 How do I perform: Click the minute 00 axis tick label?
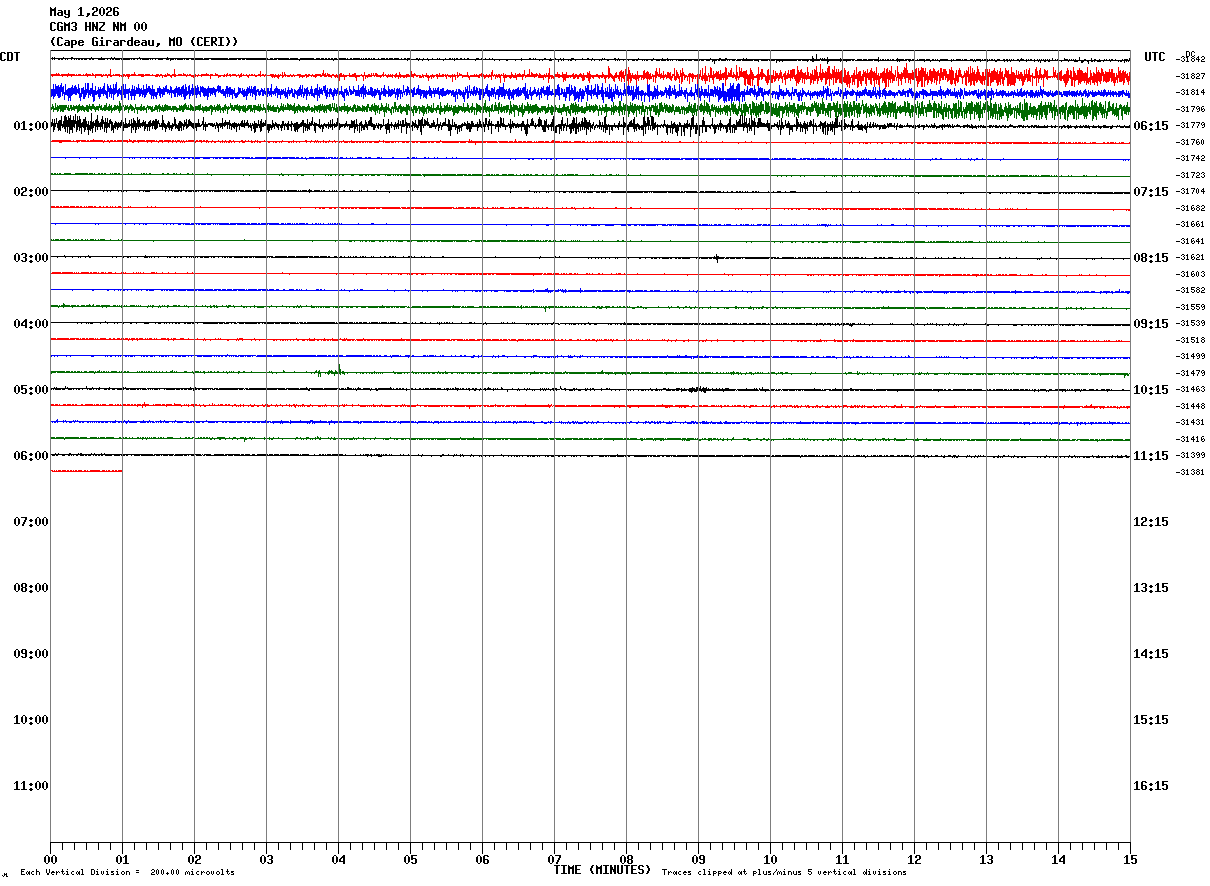click(50, 859)
